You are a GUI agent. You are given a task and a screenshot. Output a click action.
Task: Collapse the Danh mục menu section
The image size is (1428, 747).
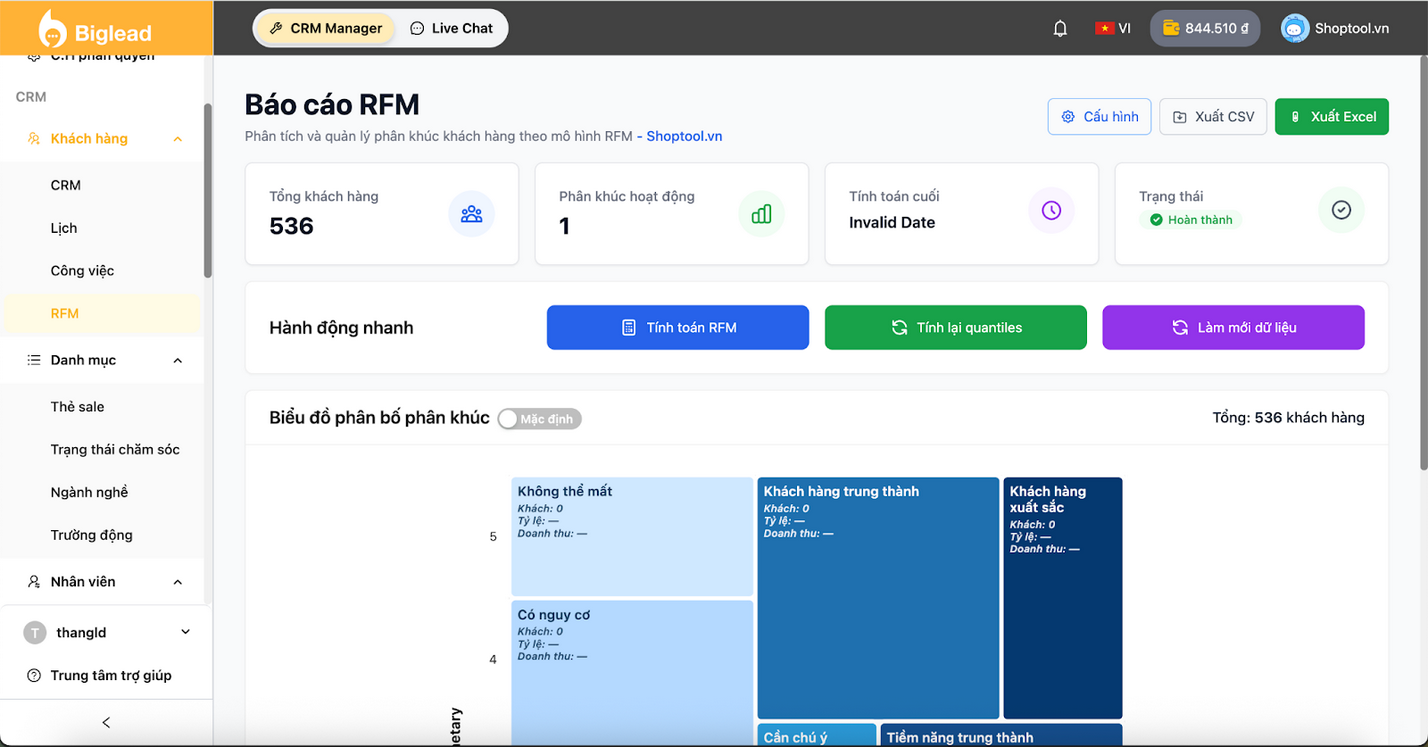click(x=178, y=360)
